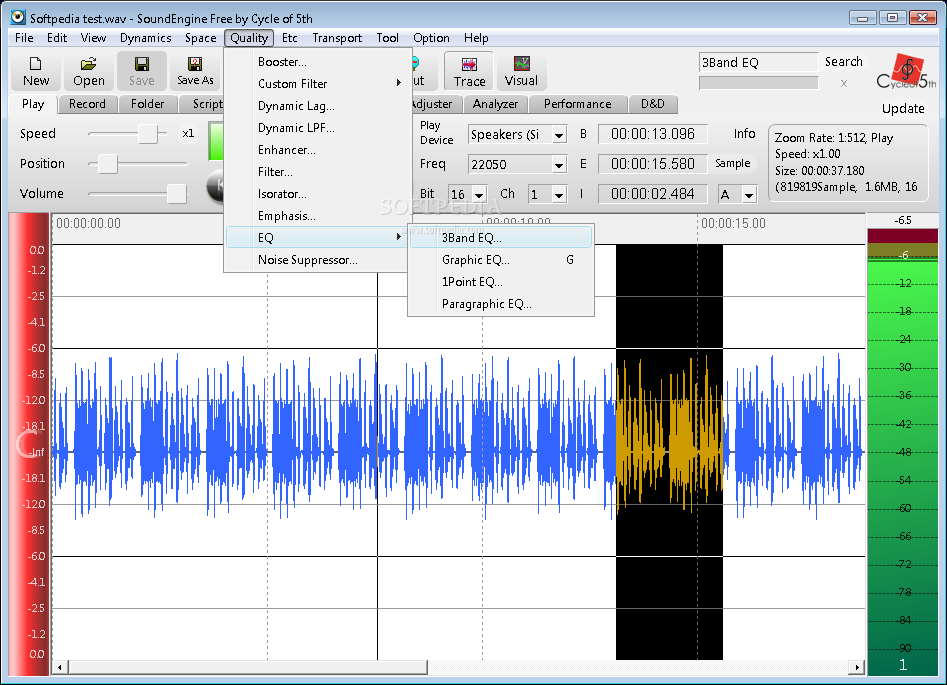Click the Update link
The width and height of the screenshot is (947, 685).
[x=903, y=109]
